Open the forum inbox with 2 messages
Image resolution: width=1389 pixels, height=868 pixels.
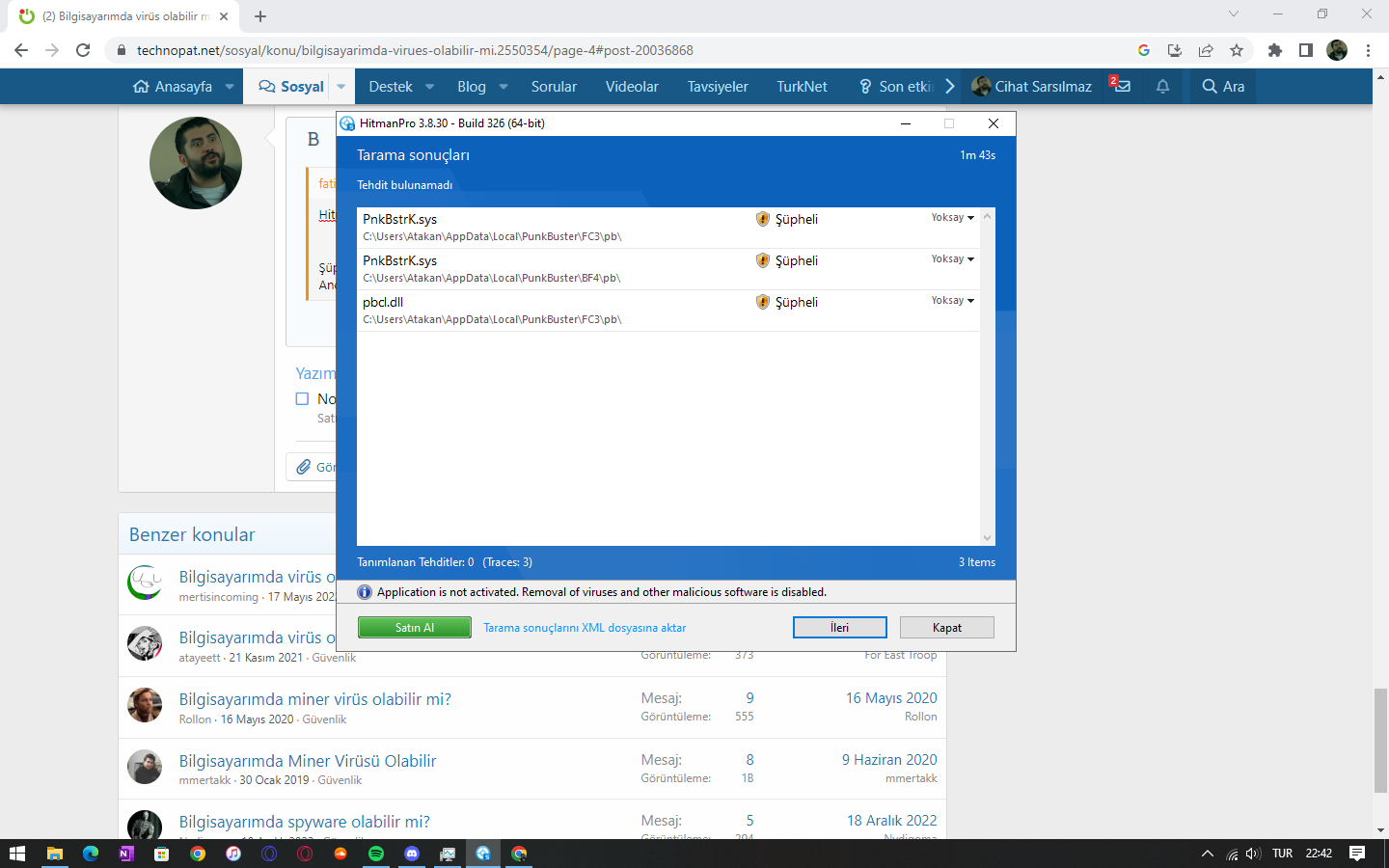point(1120,86)
